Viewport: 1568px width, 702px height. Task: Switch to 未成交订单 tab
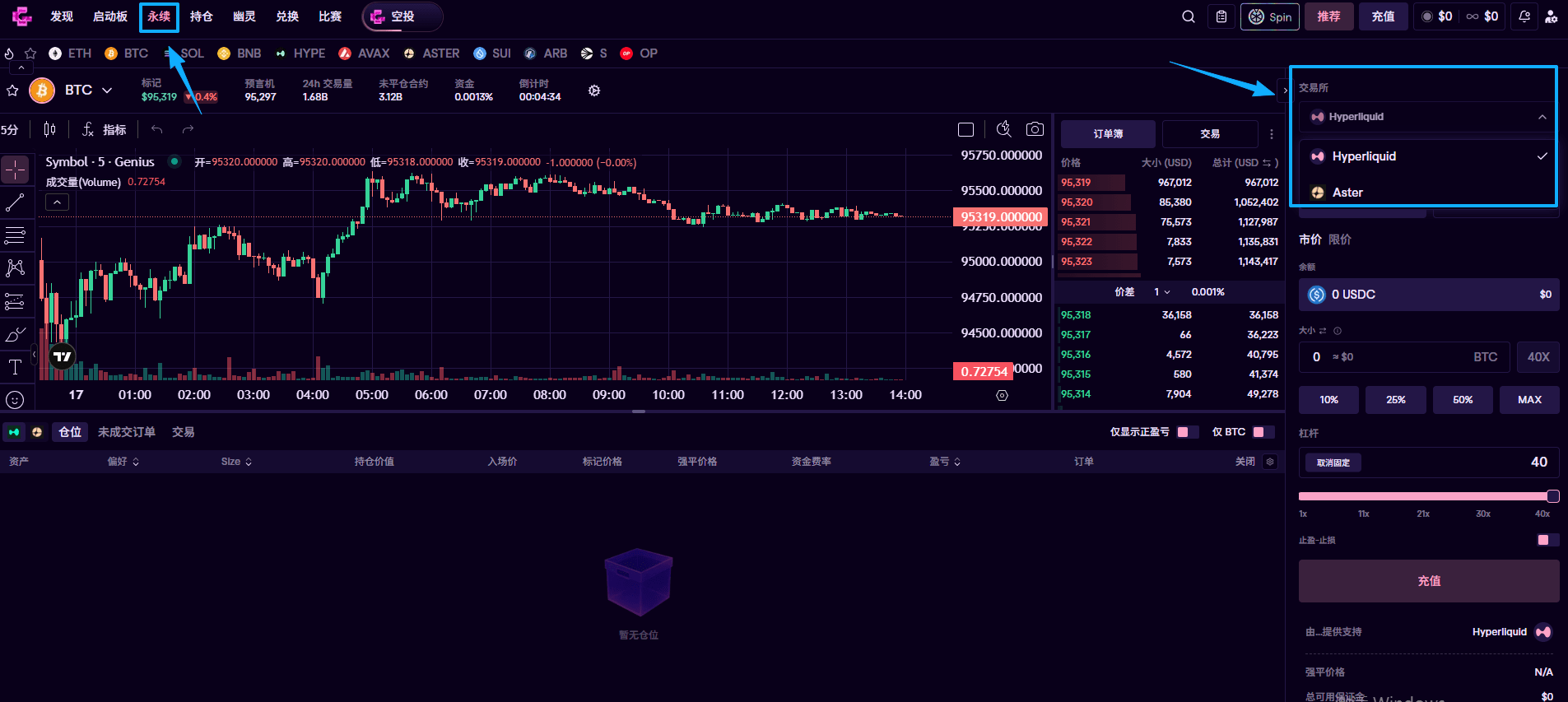[127, 432]
